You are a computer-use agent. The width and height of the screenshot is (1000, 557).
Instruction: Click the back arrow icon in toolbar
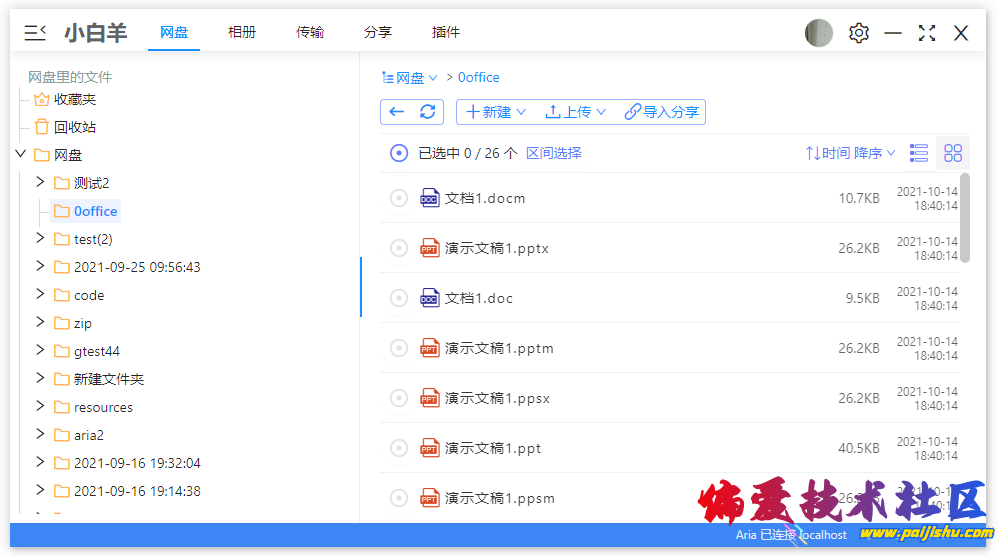click(x=397, y=112)
